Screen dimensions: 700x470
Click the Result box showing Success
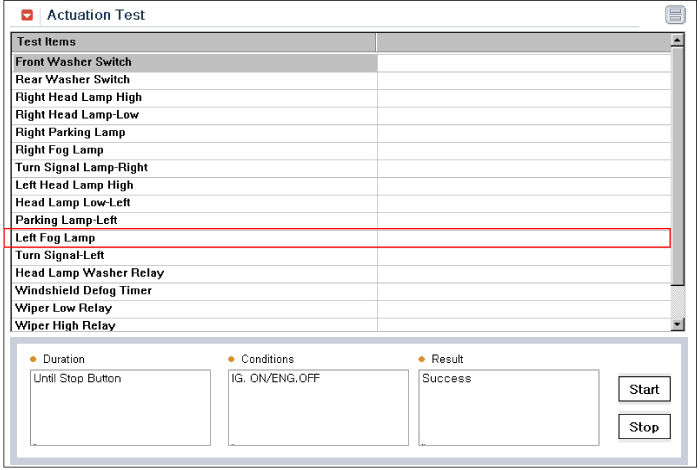(509, 408)
